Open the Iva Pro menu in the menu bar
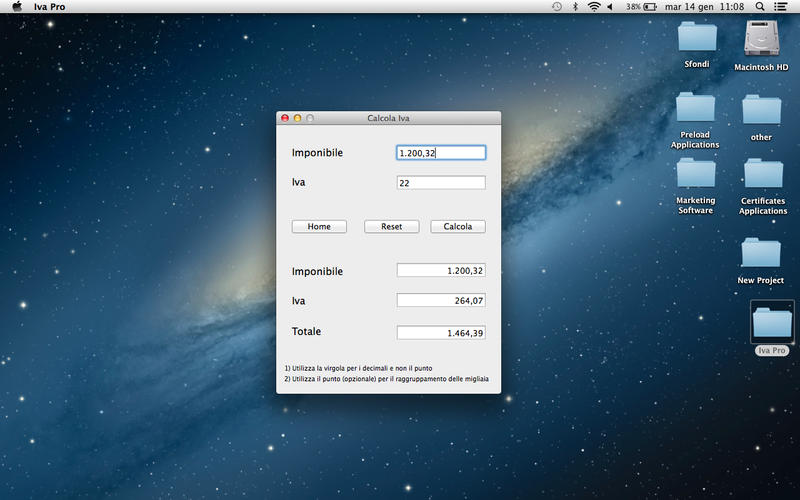 (50, 7)
